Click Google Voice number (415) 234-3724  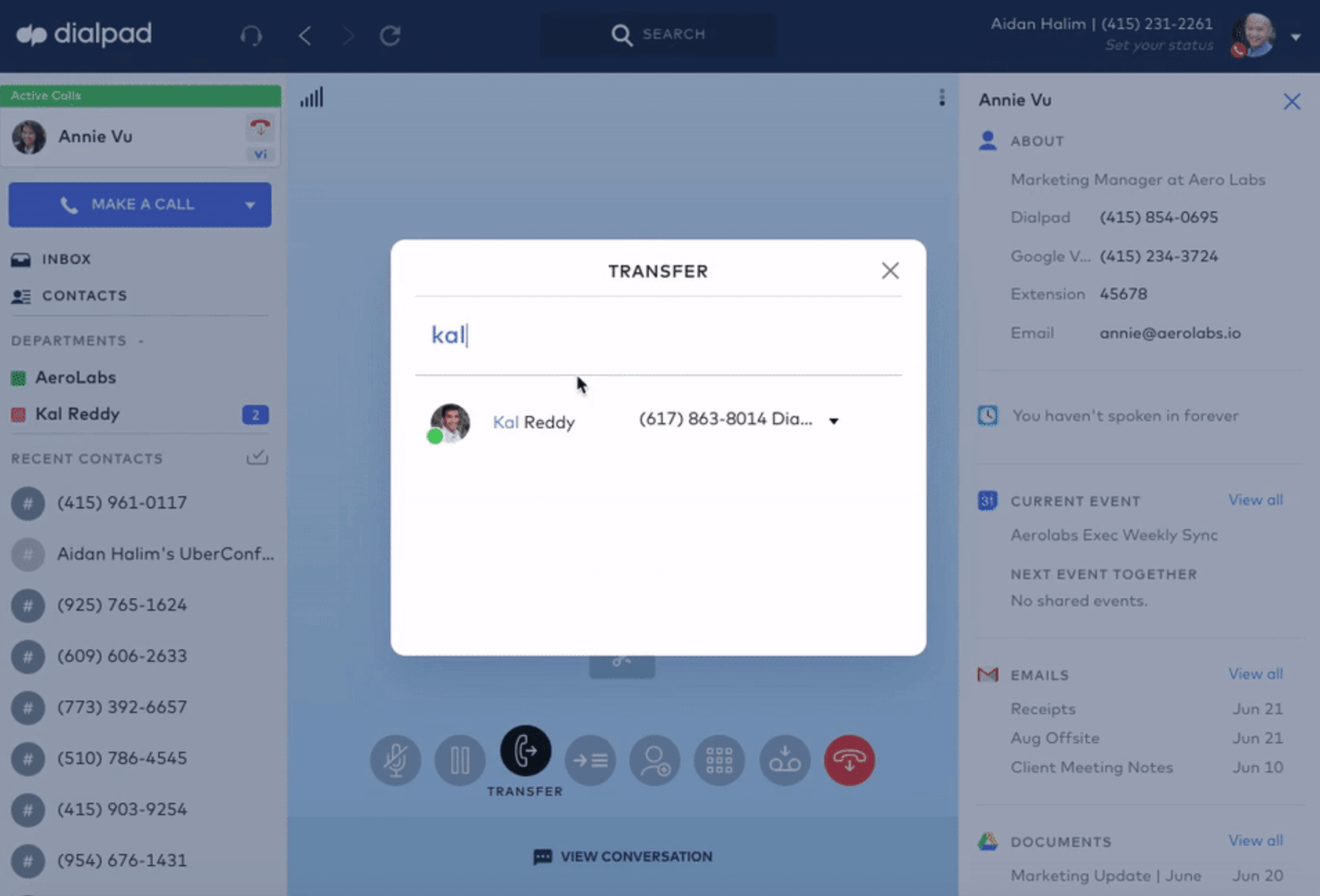coord(1159,256)
